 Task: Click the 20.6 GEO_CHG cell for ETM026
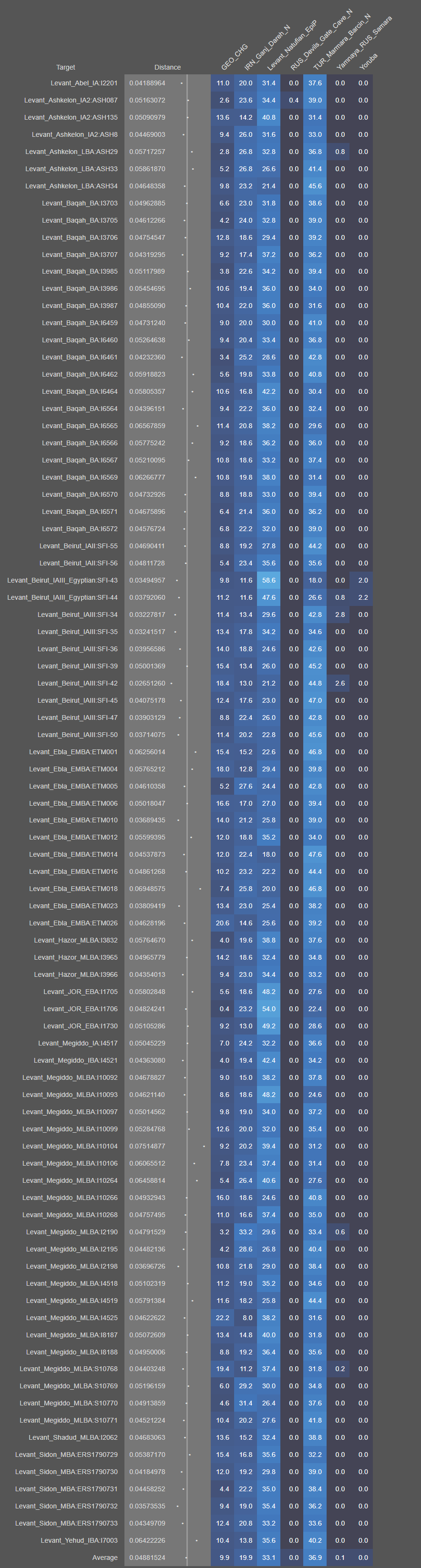coord(223,923)
